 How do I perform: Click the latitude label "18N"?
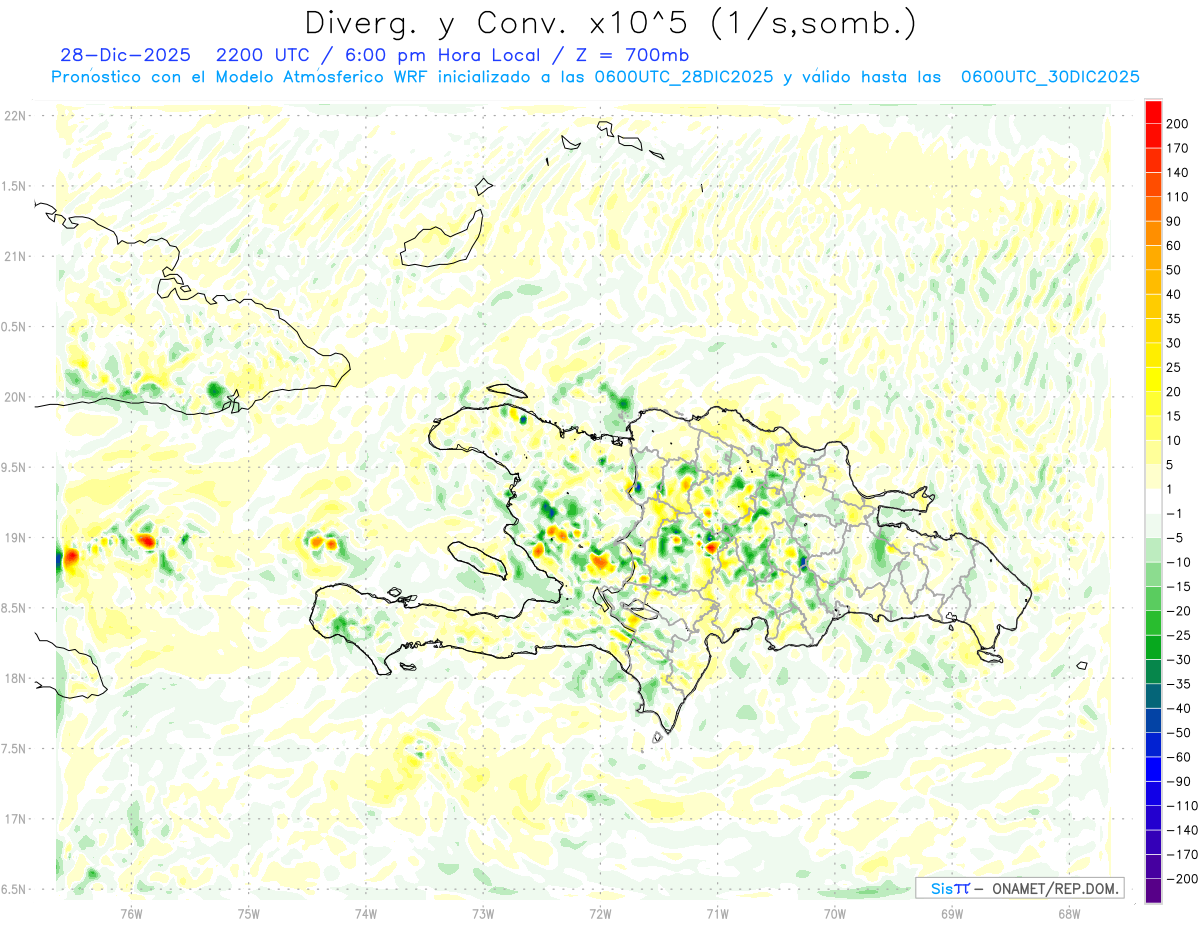coord(14,678)
